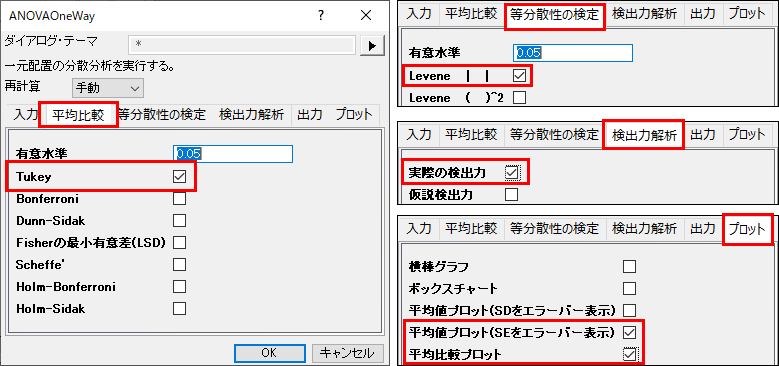Open the 再計算 dropdown set to 手動
The width and height of the screenshot is (779, 366).
tap(108, 88)
